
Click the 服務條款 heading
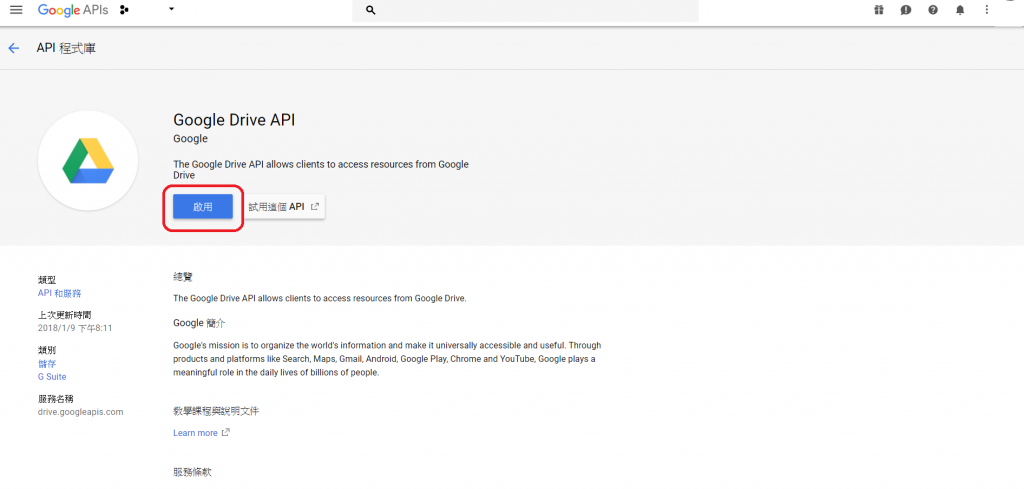(x=193, y=472)
